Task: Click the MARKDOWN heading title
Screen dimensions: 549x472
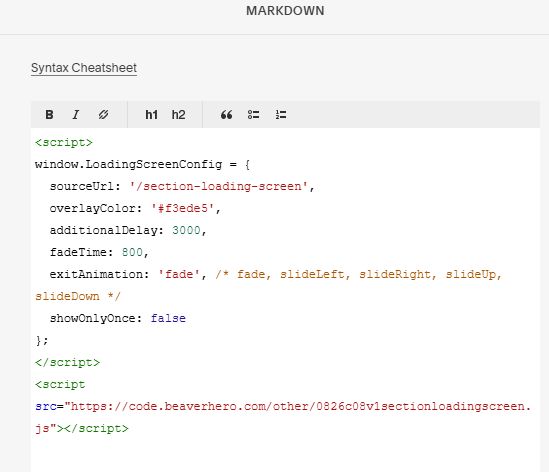Action: [285, 11]
